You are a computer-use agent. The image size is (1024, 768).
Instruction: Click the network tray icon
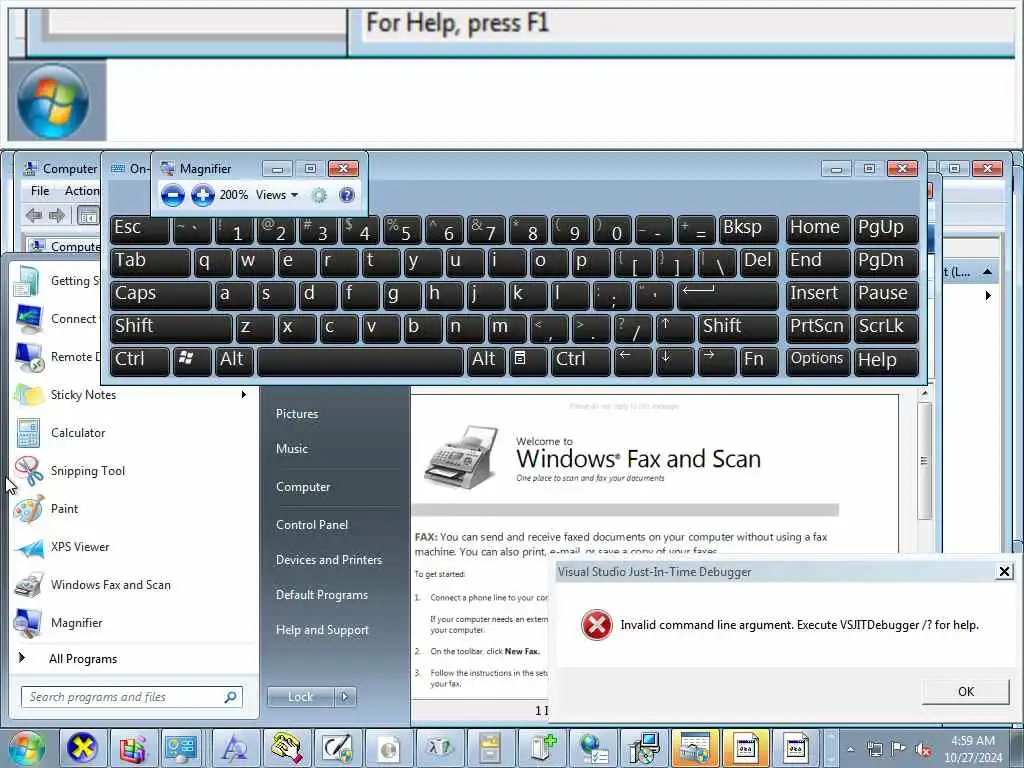click(x=874, y=749)
